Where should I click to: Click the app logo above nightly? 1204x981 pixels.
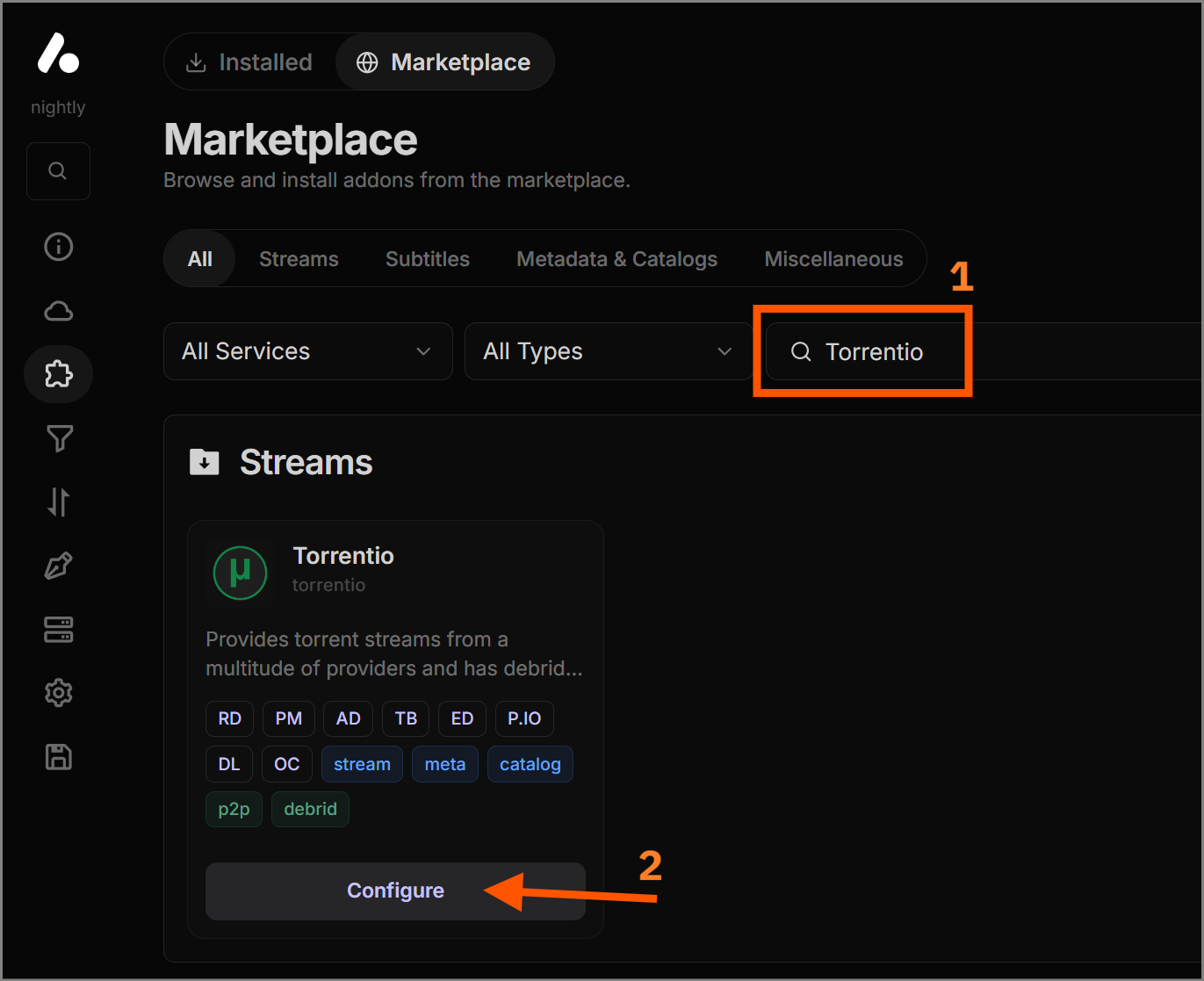point(58,53)
